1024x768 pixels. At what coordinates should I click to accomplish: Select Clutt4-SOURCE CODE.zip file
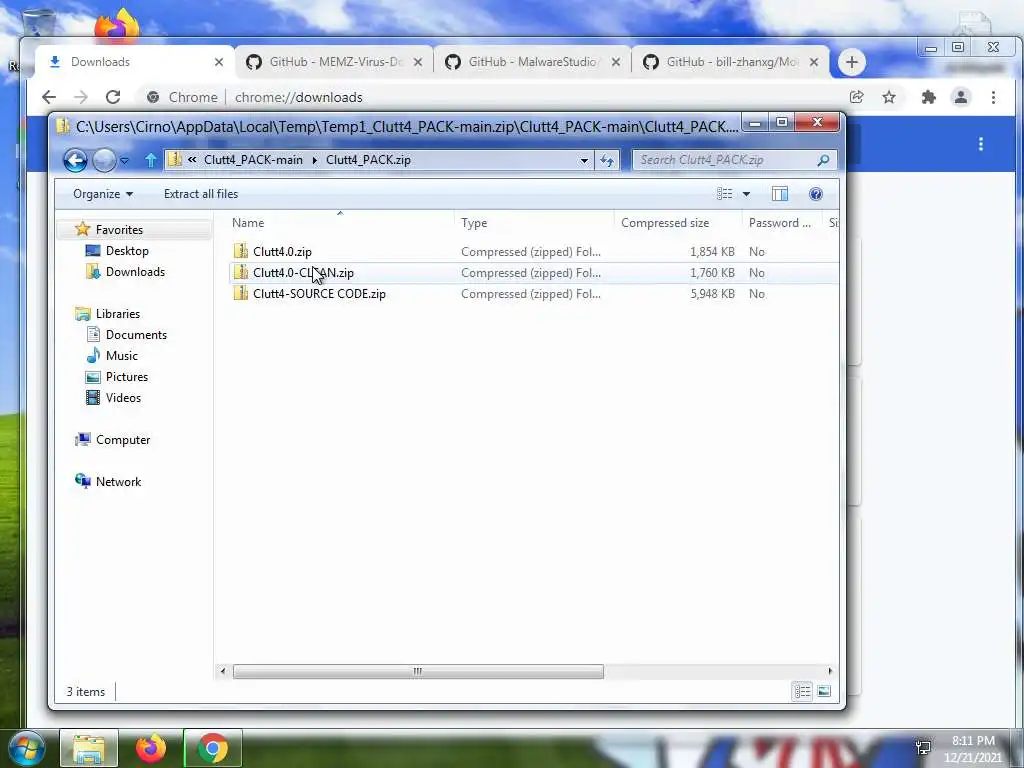pyautogui.click(x=319, y=294)
